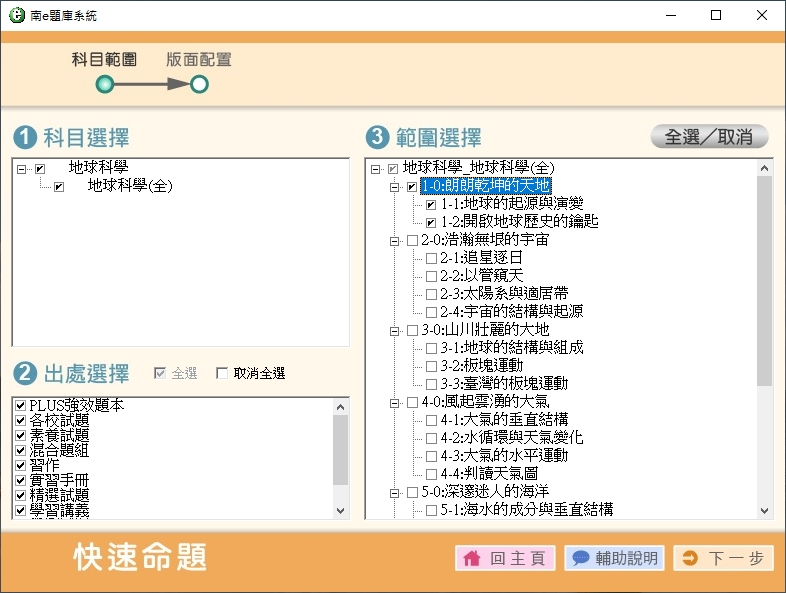The height and width of the screenshot is (593, 786).
Task: Open 輔助說明 help
Action: pos(615,558)
